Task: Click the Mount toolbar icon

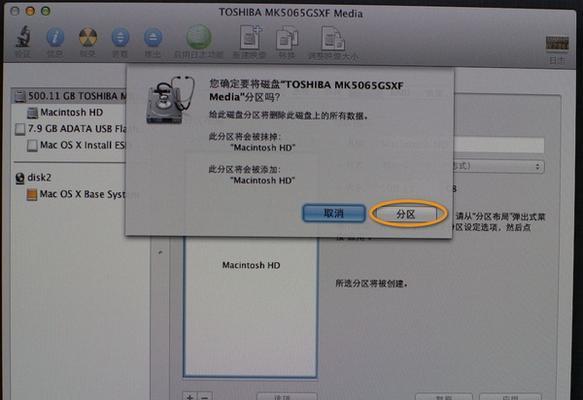Action: 120,37
